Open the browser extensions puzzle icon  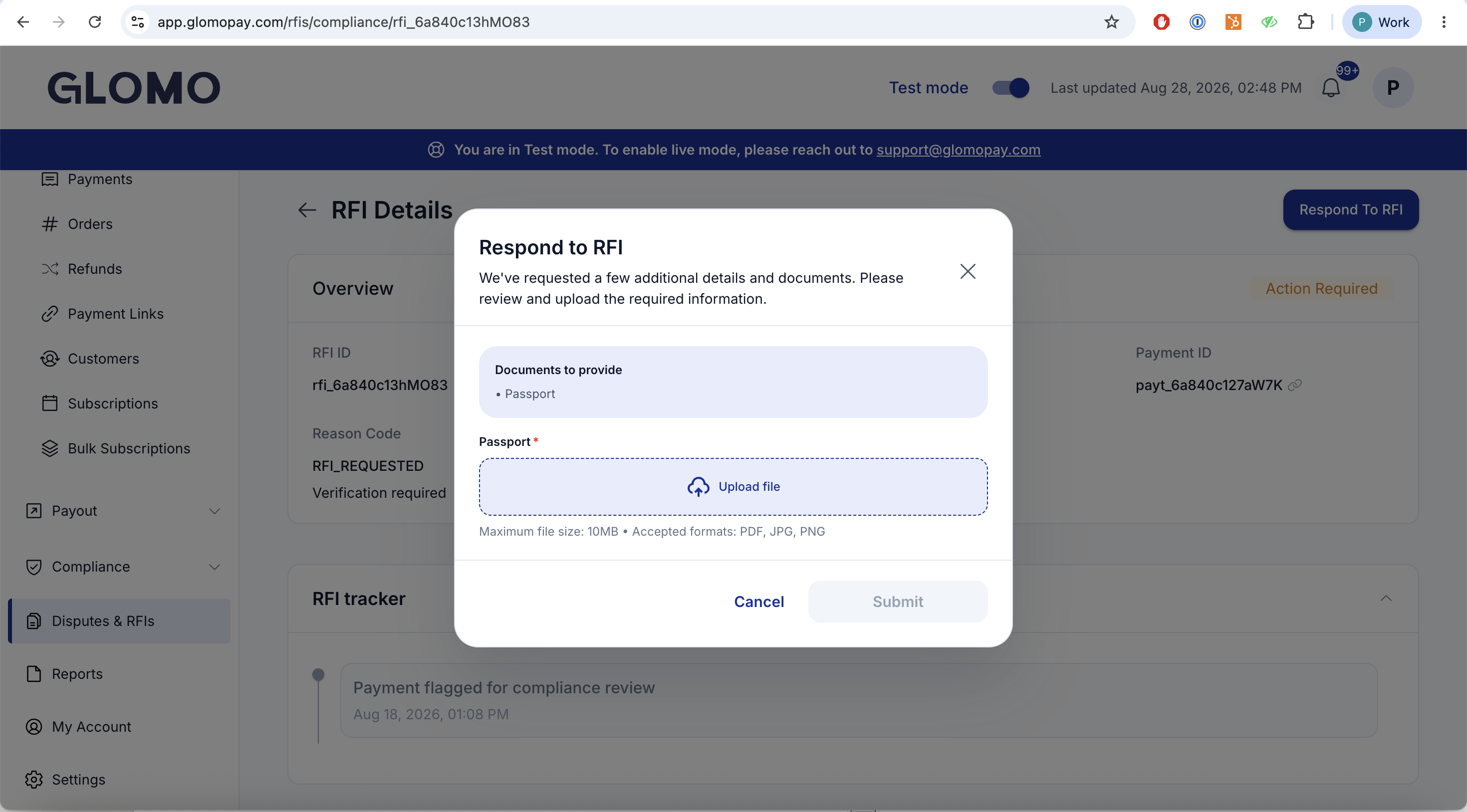1305,22
